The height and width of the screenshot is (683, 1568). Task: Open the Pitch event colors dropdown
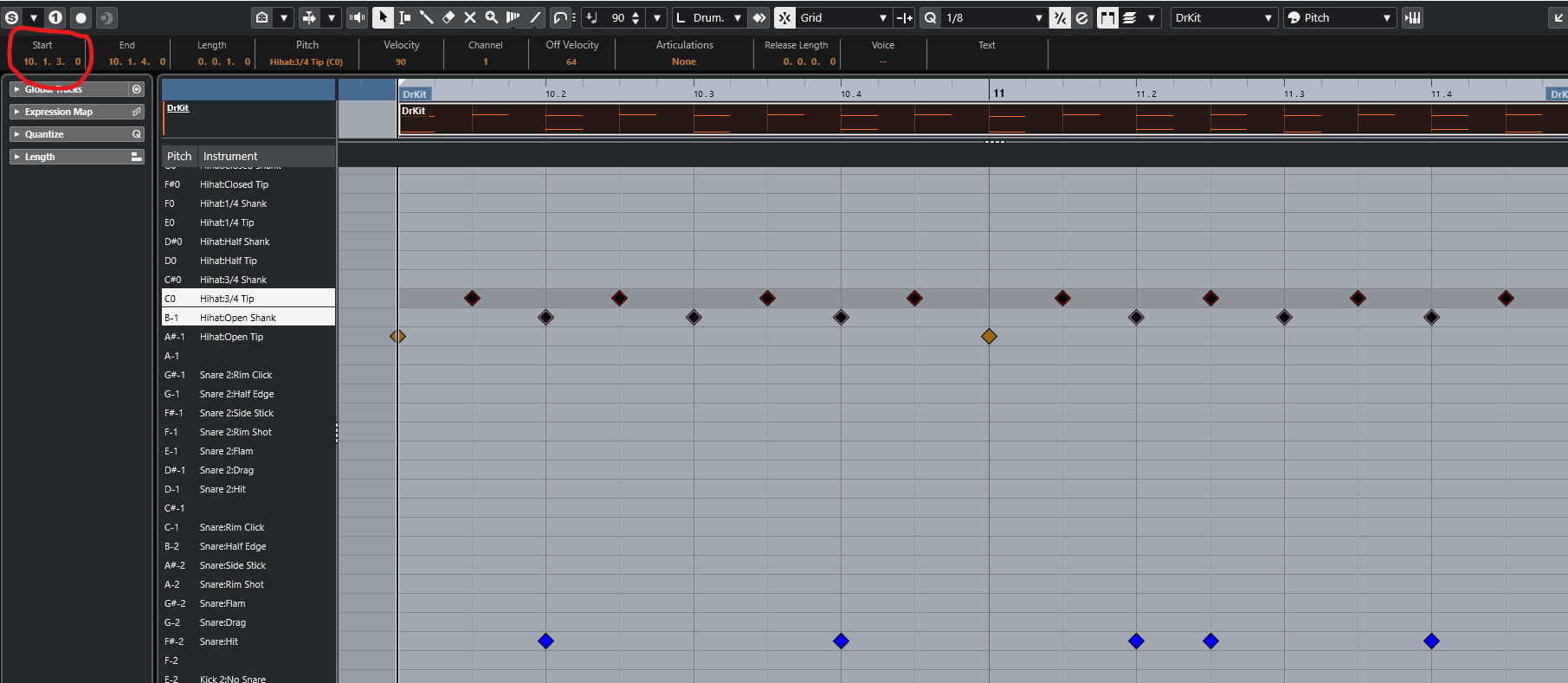pos(1339,17)
